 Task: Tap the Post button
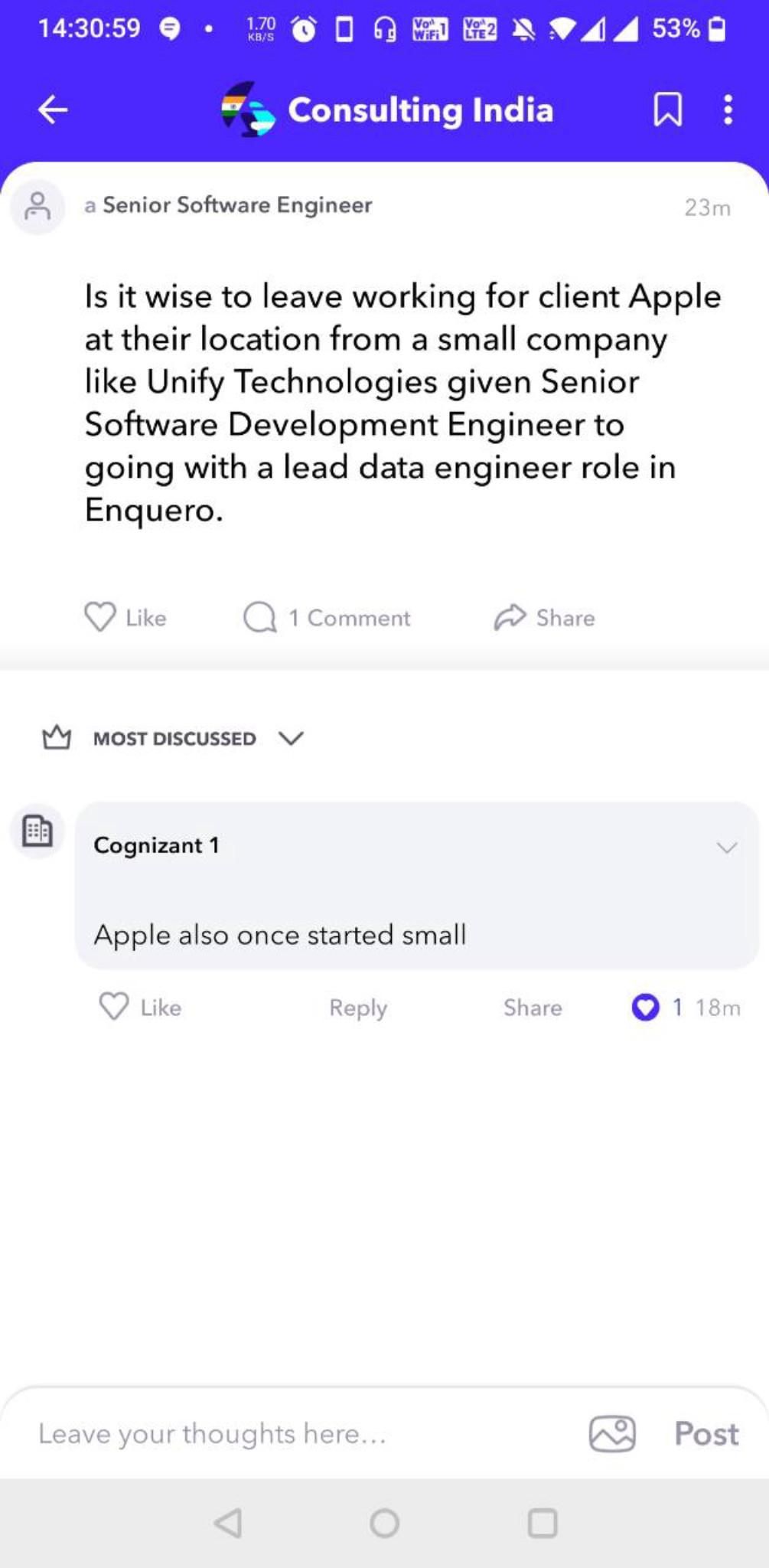[706, 1433]
